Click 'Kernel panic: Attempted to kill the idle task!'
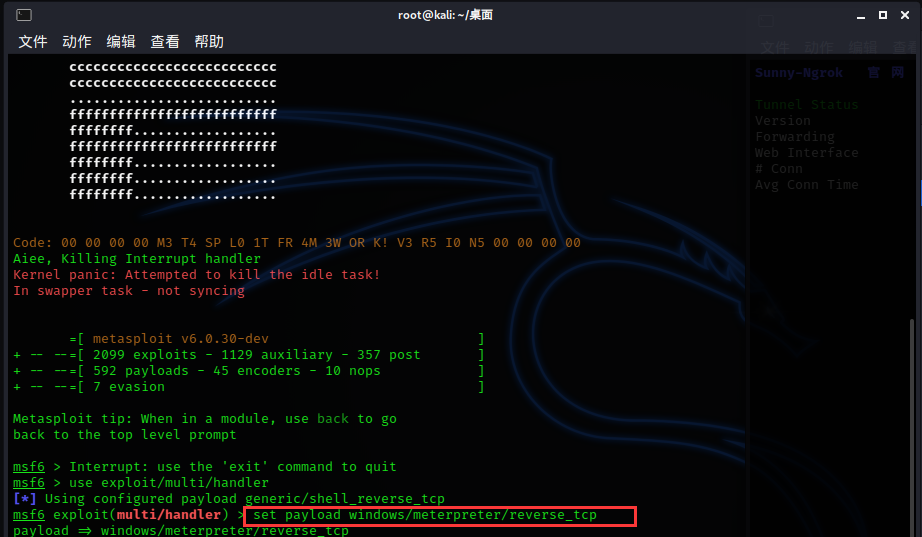 click(196, 275)
